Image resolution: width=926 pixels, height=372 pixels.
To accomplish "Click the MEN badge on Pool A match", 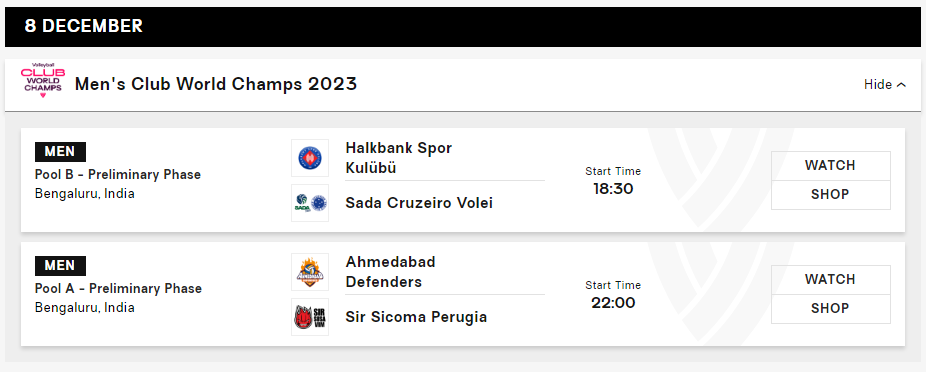I will tap(60, 266).
